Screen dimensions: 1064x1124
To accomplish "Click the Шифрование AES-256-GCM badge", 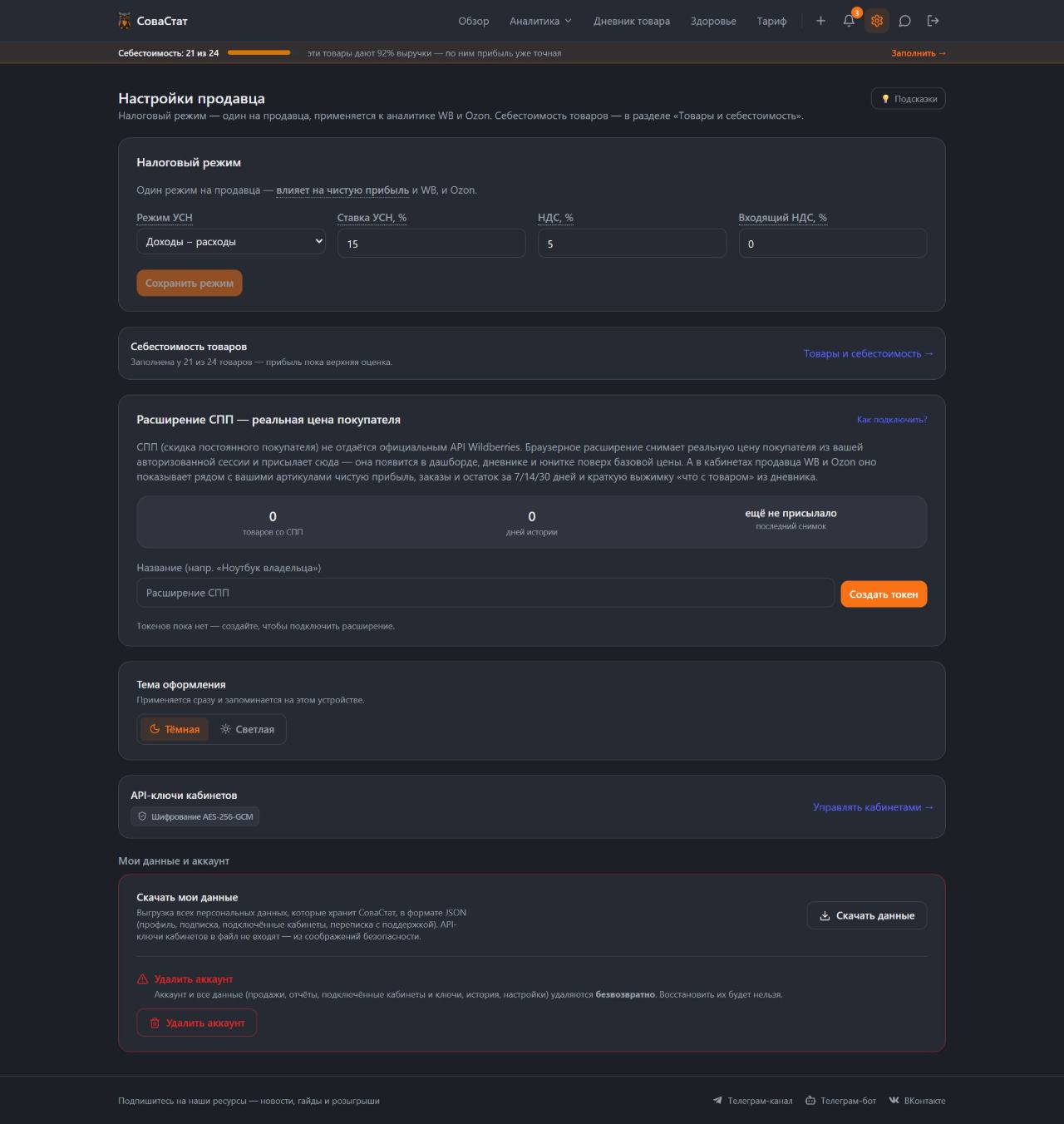I will pyautogui.click(x=195, y=816).
